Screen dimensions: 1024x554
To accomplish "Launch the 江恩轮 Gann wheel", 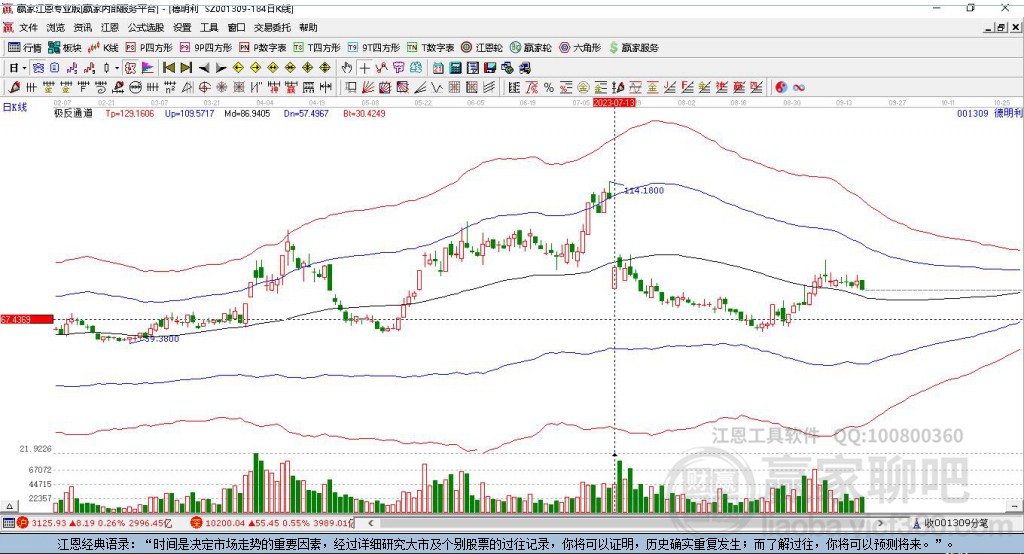I will pyautogui.click(x=482, y=48).
